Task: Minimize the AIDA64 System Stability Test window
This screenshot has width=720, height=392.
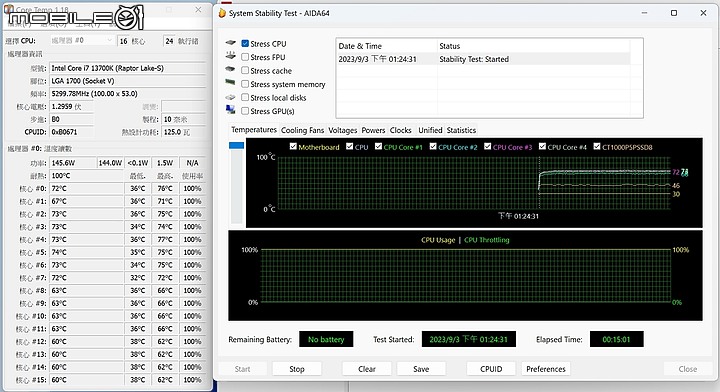Action: coord(645,13)
